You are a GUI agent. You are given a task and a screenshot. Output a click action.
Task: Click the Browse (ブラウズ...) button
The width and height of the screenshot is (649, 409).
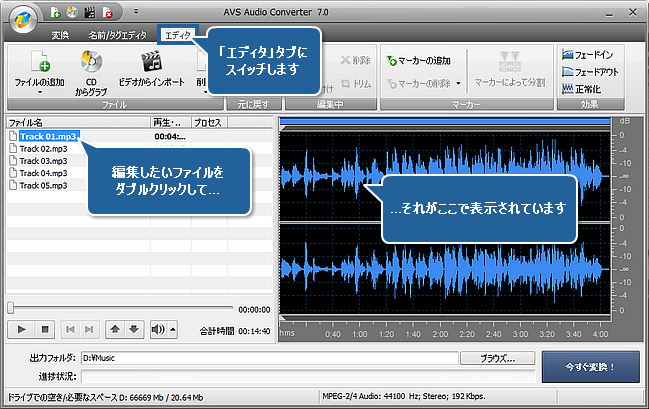497,357
